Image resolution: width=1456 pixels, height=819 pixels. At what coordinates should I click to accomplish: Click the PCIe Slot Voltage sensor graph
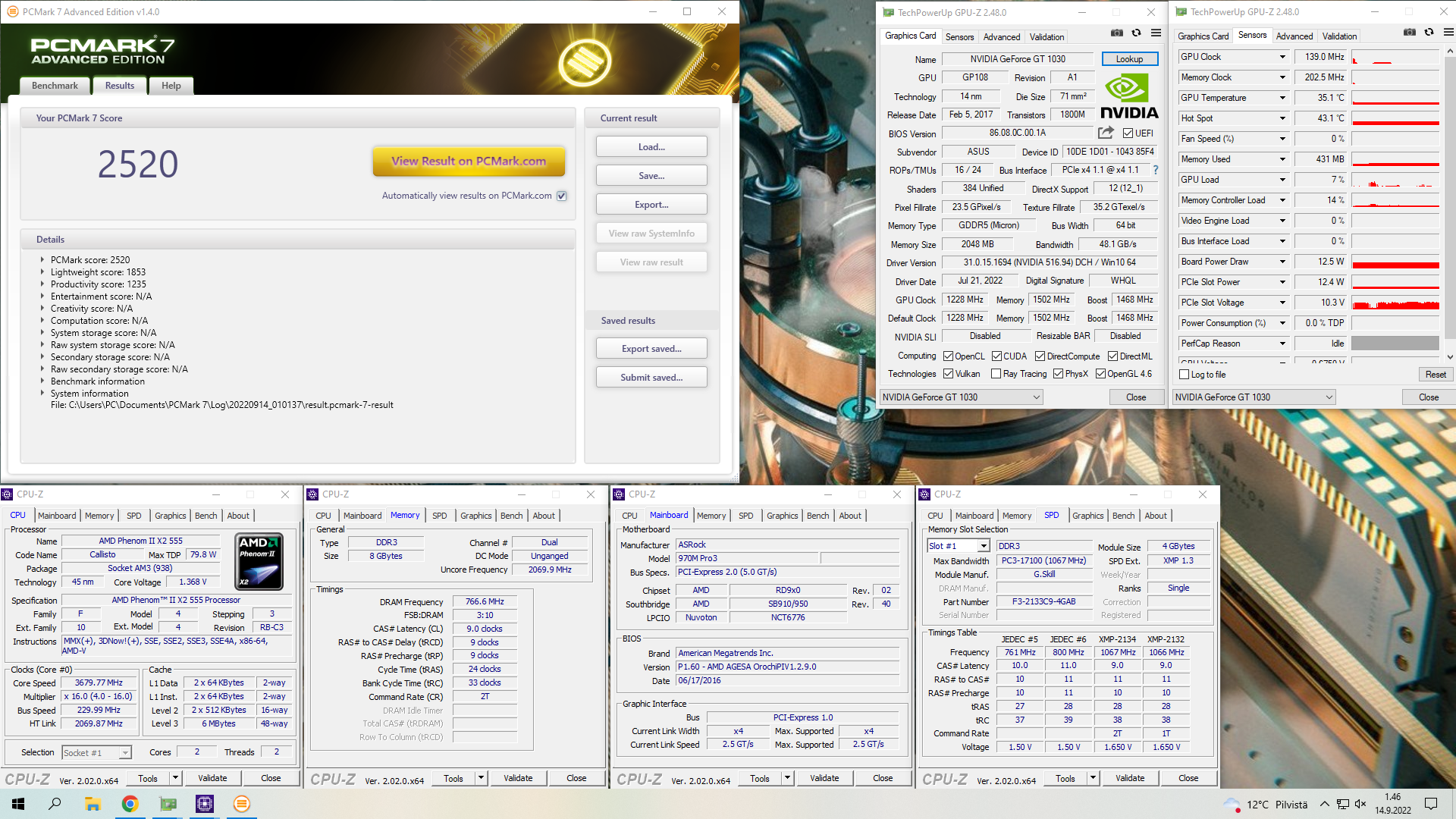tap(1395, 303)
